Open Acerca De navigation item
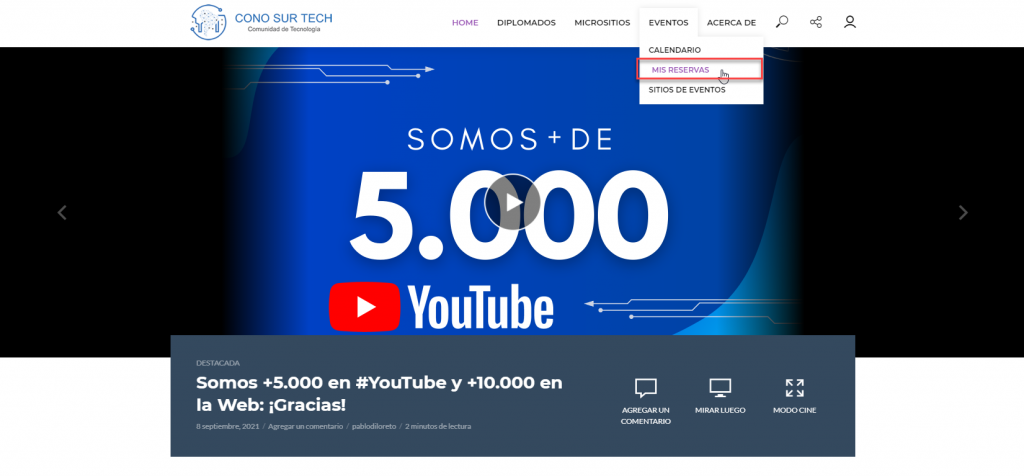The image size is (1024, 476). click(x=731, y=22)
